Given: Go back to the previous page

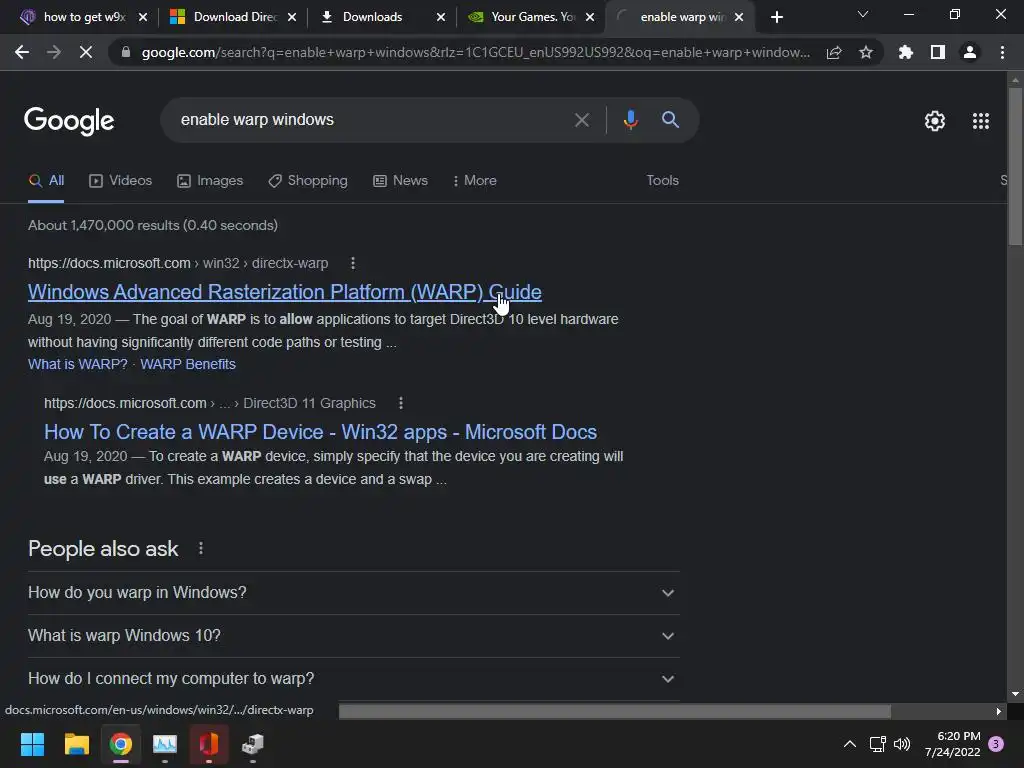Looking at the screenshot, I should (22, 52).
